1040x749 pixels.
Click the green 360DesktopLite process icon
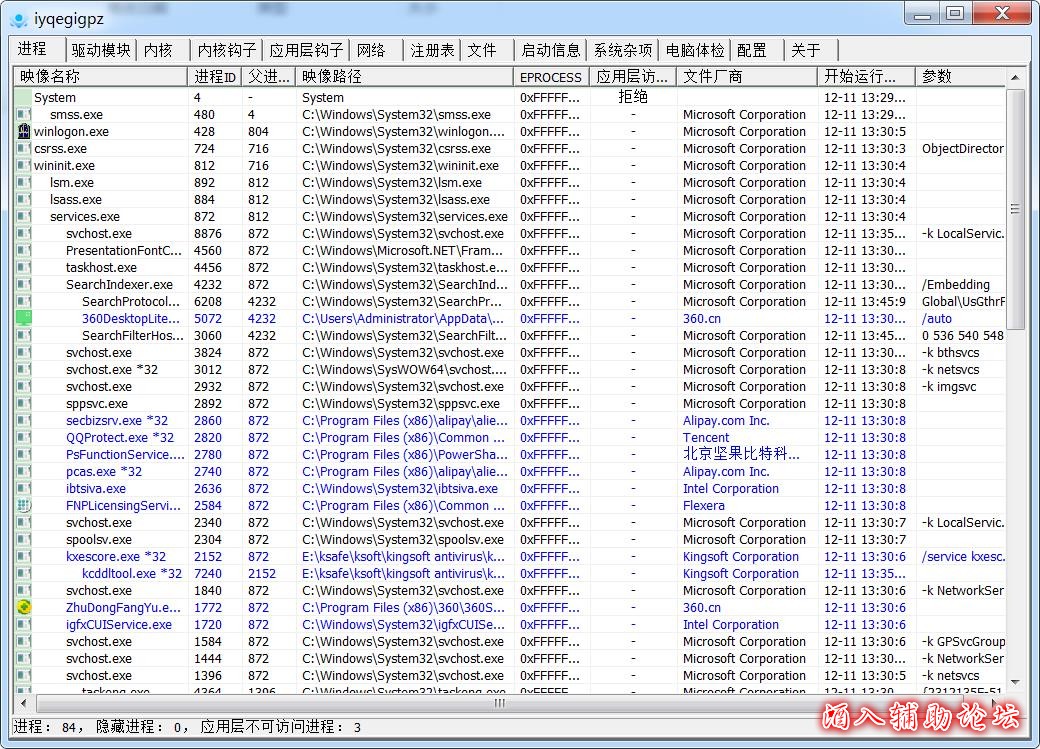pos(24,319)
